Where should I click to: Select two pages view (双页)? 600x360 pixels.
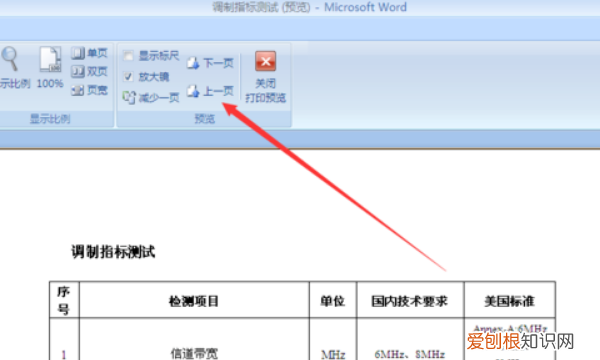(x=89, y=71)
